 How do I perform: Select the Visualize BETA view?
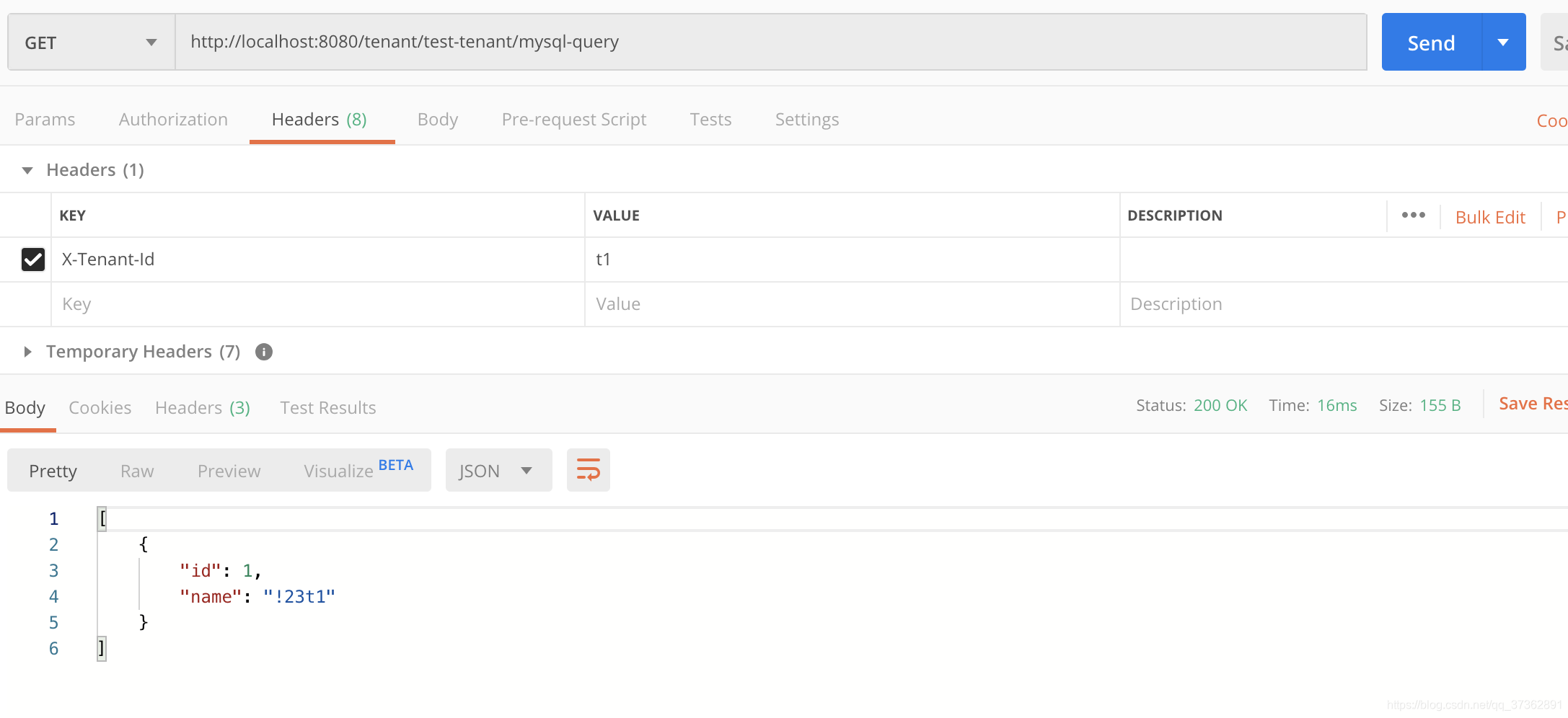pyautogui.click(x=358, y=470)
